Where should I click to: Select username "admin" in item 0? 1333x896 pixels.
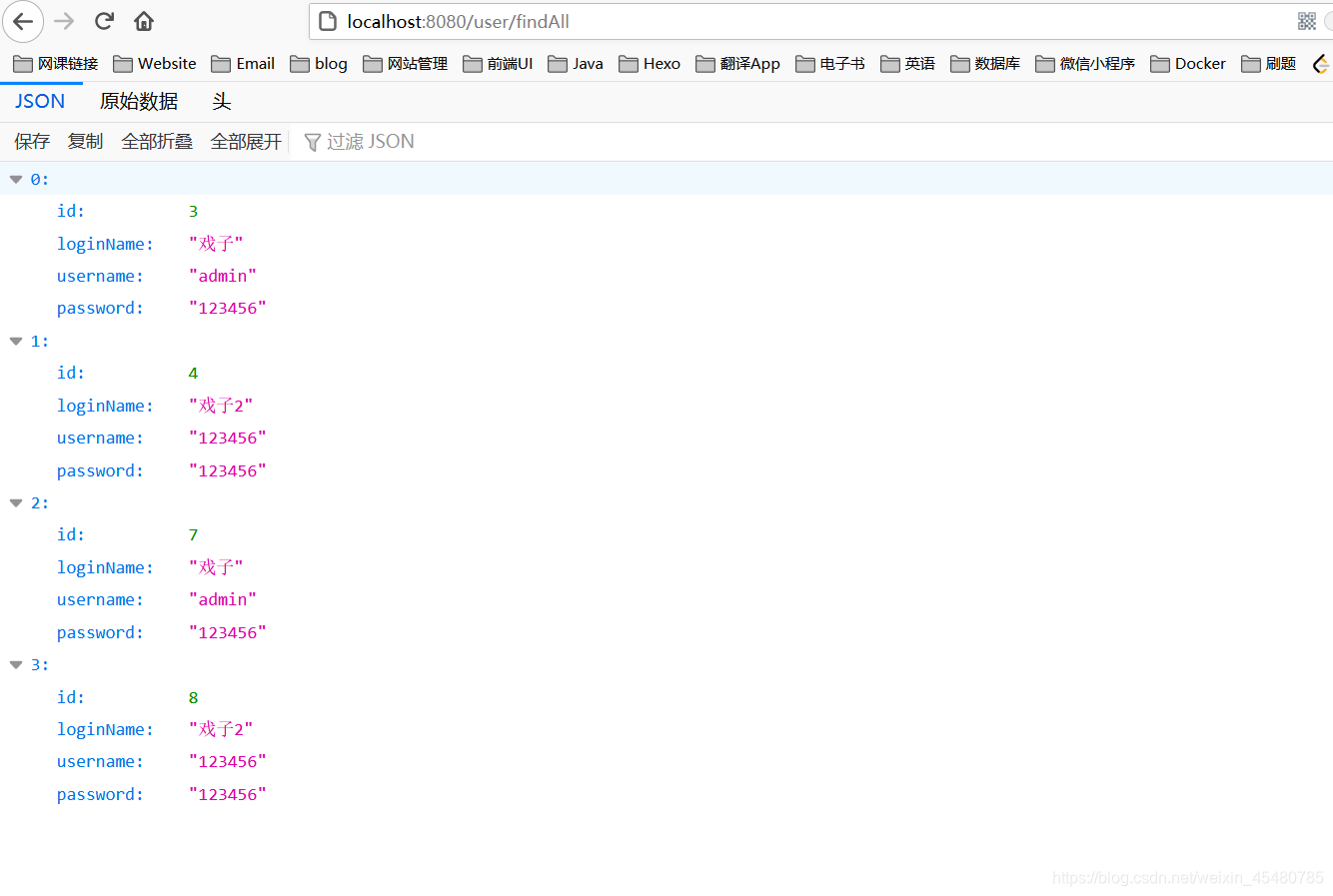point(223,276)
